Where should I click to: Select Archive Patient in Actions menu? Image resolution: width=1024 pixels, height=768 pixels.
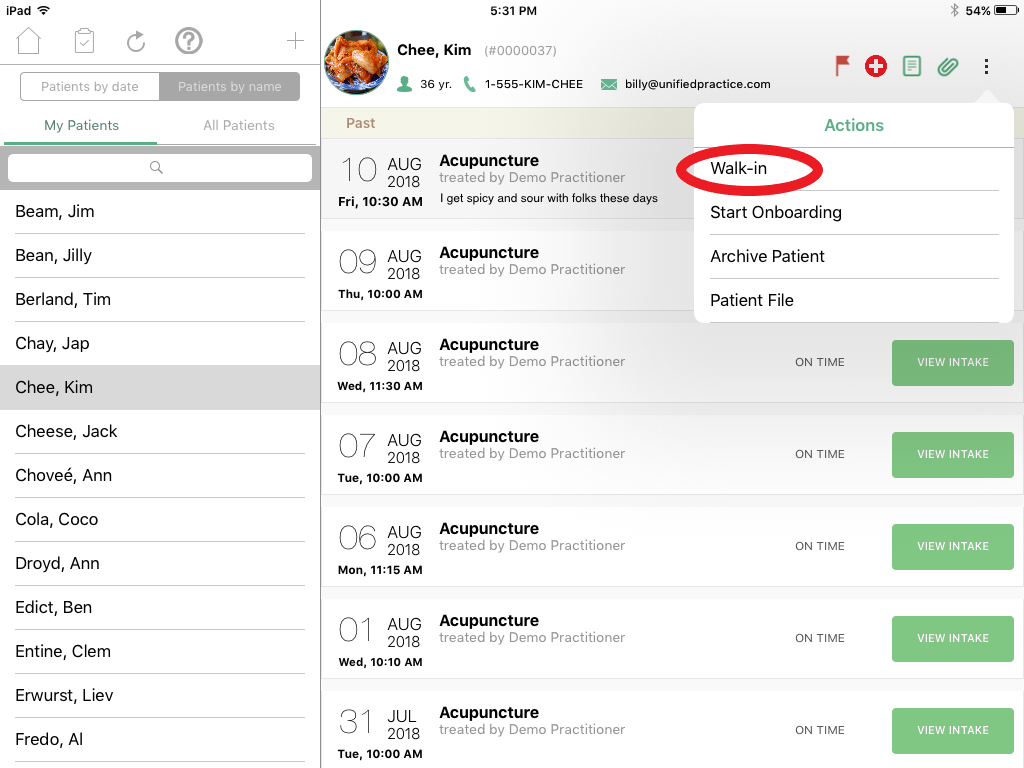pos(767,256)
